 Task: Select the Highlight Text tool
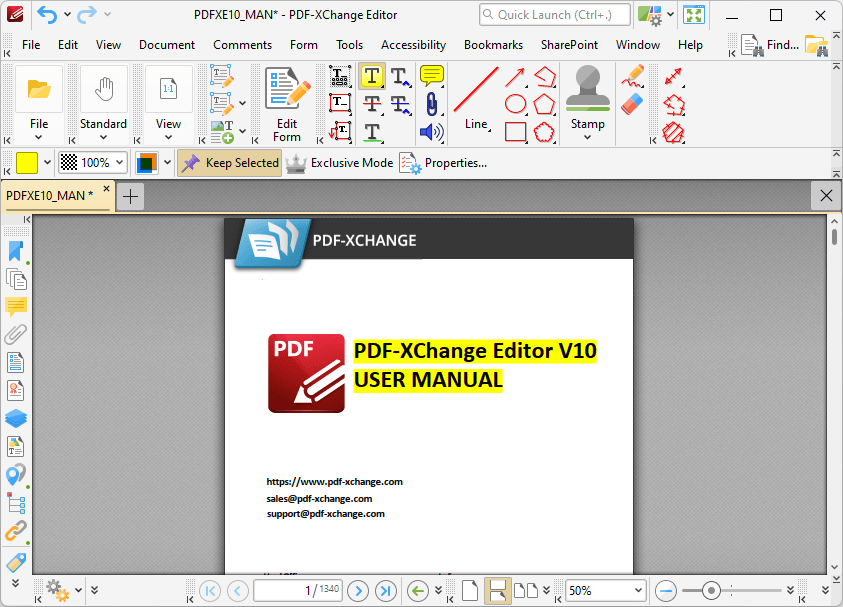(x=372, y=76)
